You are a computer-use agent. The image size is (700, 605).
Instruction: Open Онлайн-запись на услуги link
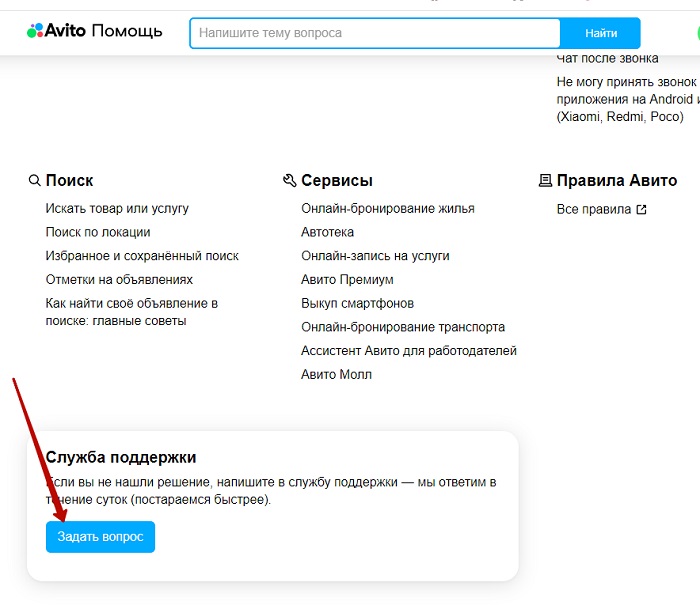click(x=375, y=256)
